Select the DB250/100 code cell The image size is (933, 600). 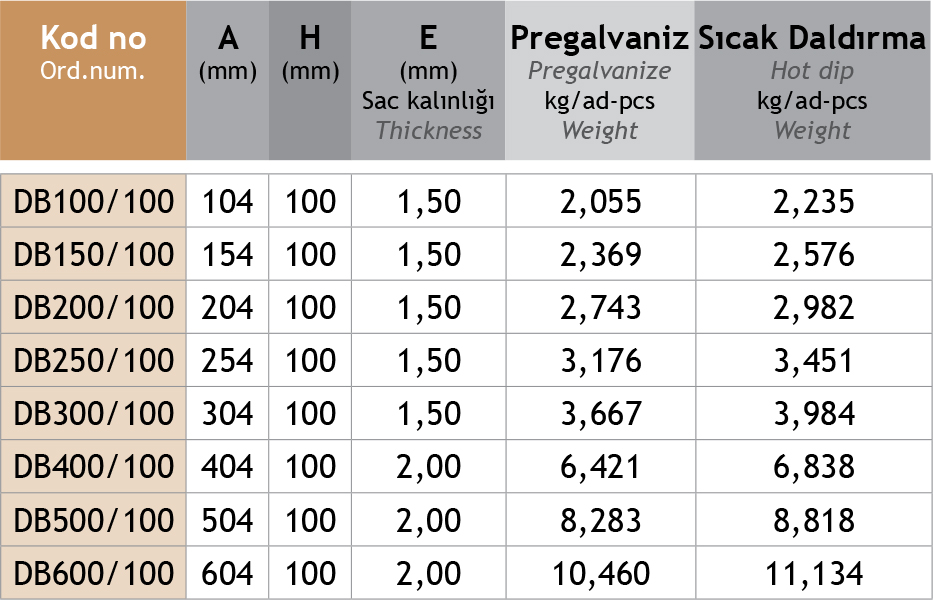coord(94,361)
